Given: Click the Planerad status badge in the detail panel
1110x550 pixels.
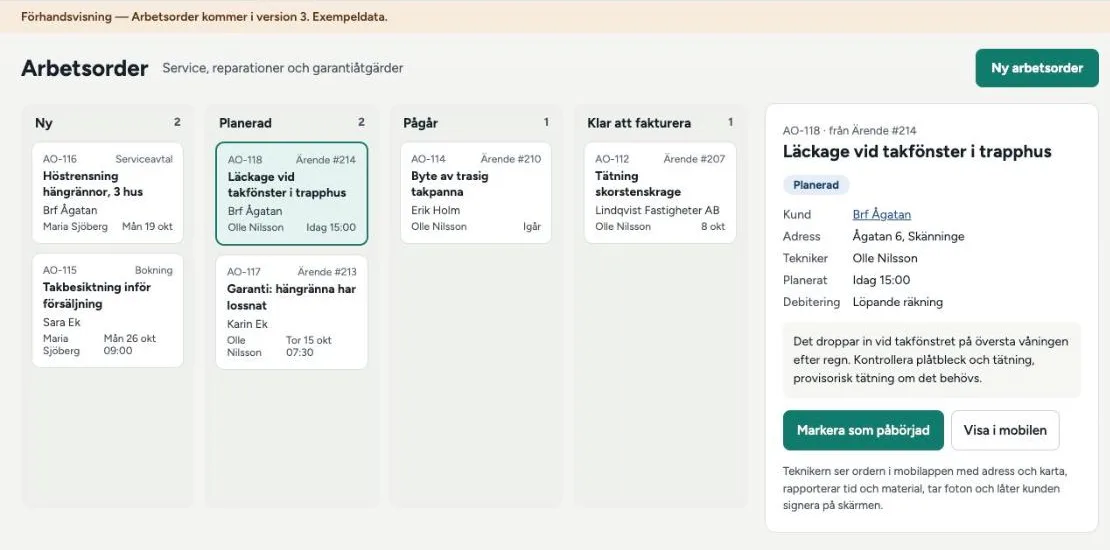Looking at the screenshot, I should click(816, 185).
